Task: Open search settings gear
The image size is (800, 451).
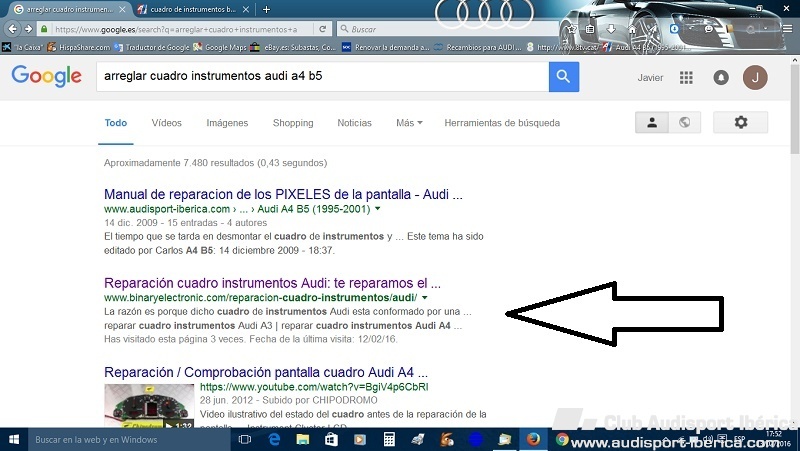Action: (741, 123)
